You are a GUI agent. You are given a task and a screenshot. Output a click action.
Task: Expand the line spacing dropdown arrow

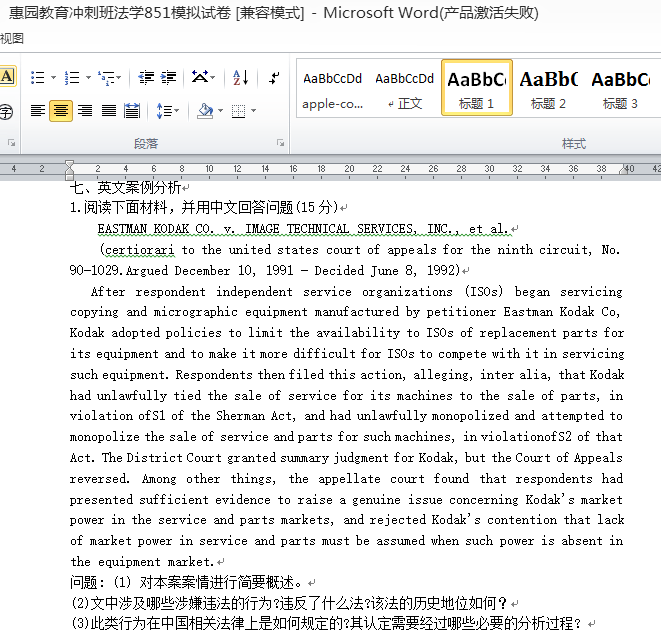(x=176, y=111)
